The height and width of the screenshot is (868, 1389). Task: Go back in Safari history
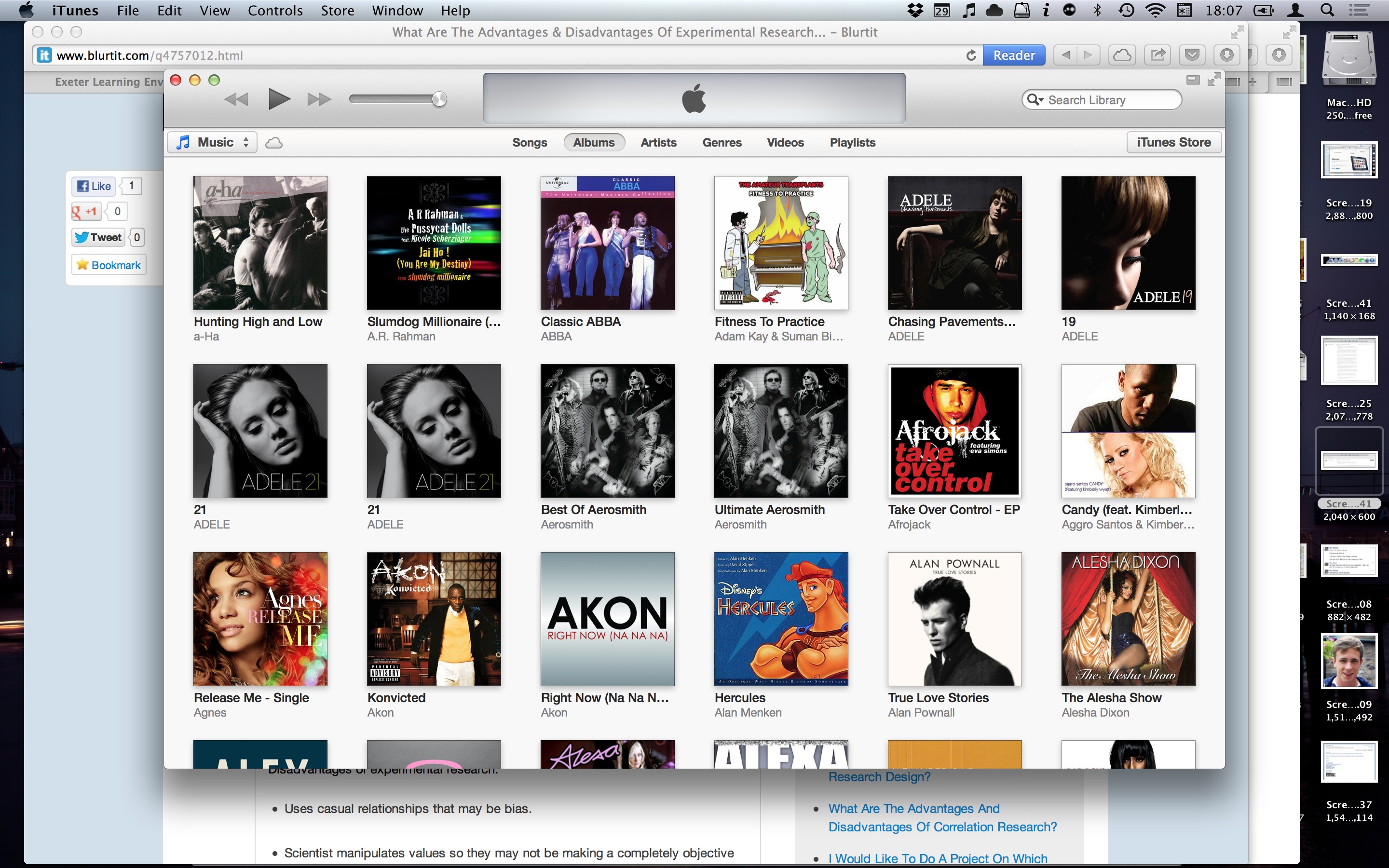coord(1066,55)
